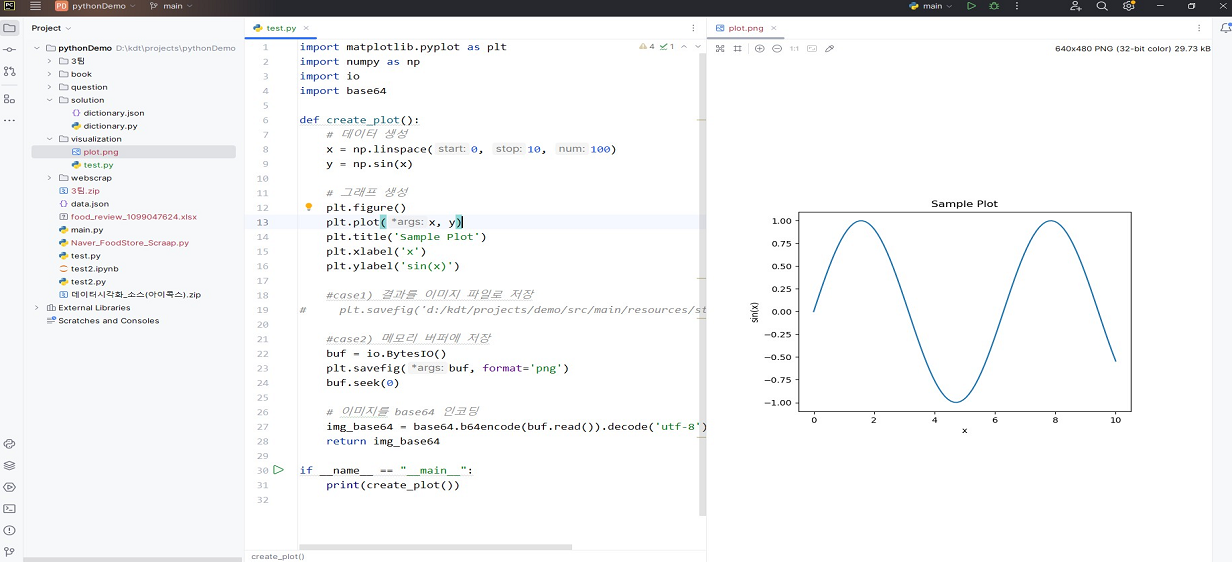Set image zoom to actual size 1:1
1232x562 pixels.
point(794,48)
